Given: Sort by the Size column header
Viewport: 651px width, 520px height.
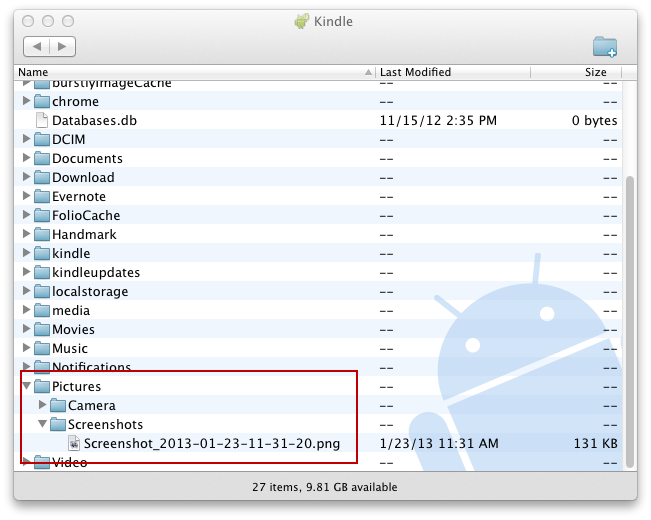Looking at the screenshot, I should (x=596, y=72).
